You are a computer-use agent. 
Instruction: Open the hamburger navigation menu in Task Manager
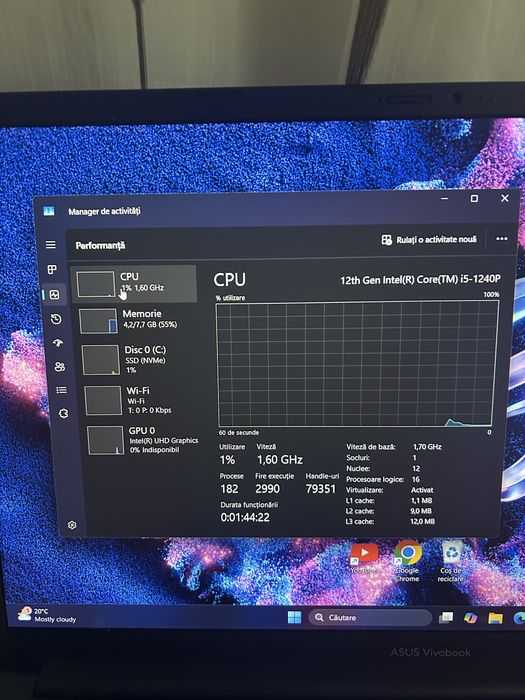(51, 245)
